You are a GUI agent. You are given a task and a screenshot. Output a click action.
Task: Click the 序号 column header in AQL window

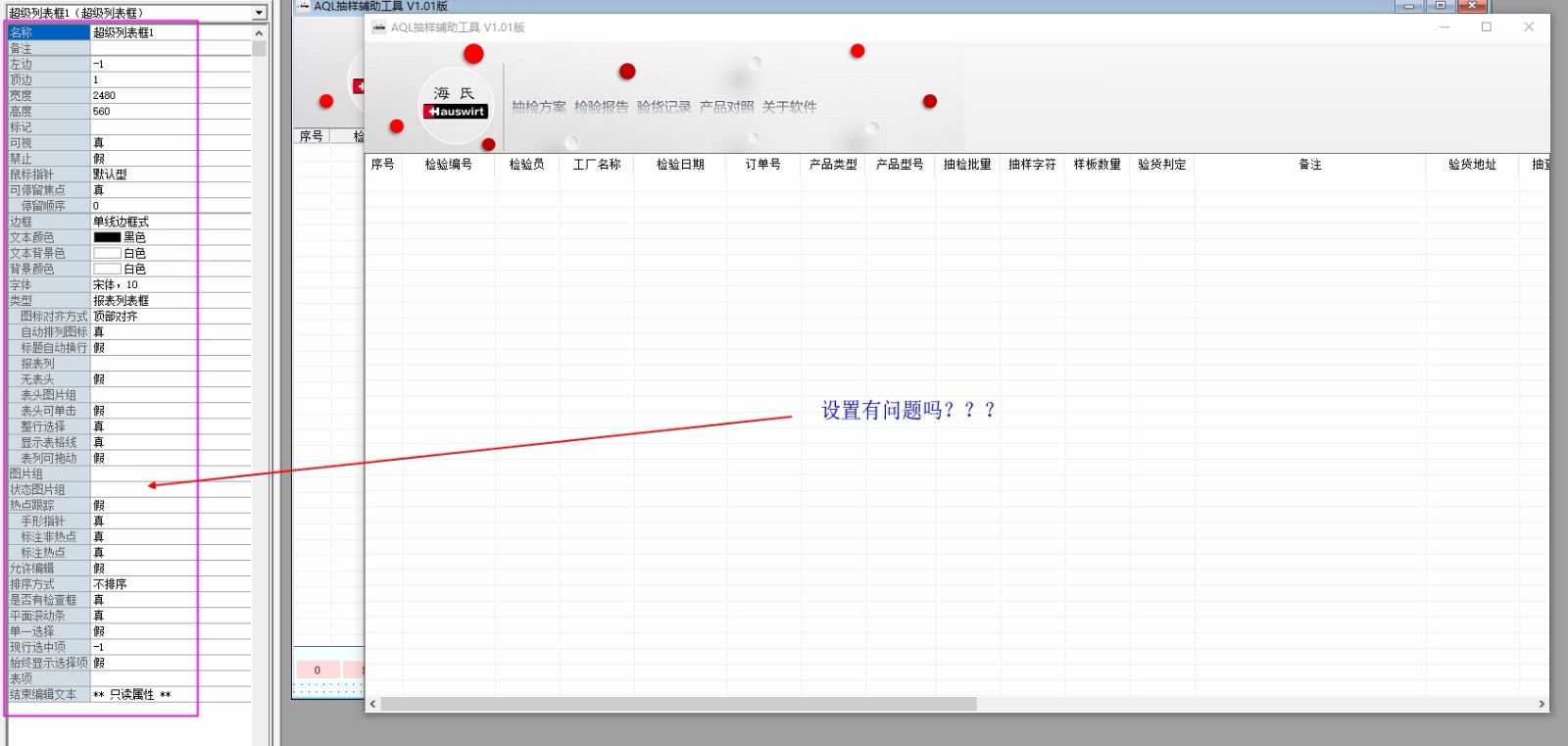tap(383, 165)
